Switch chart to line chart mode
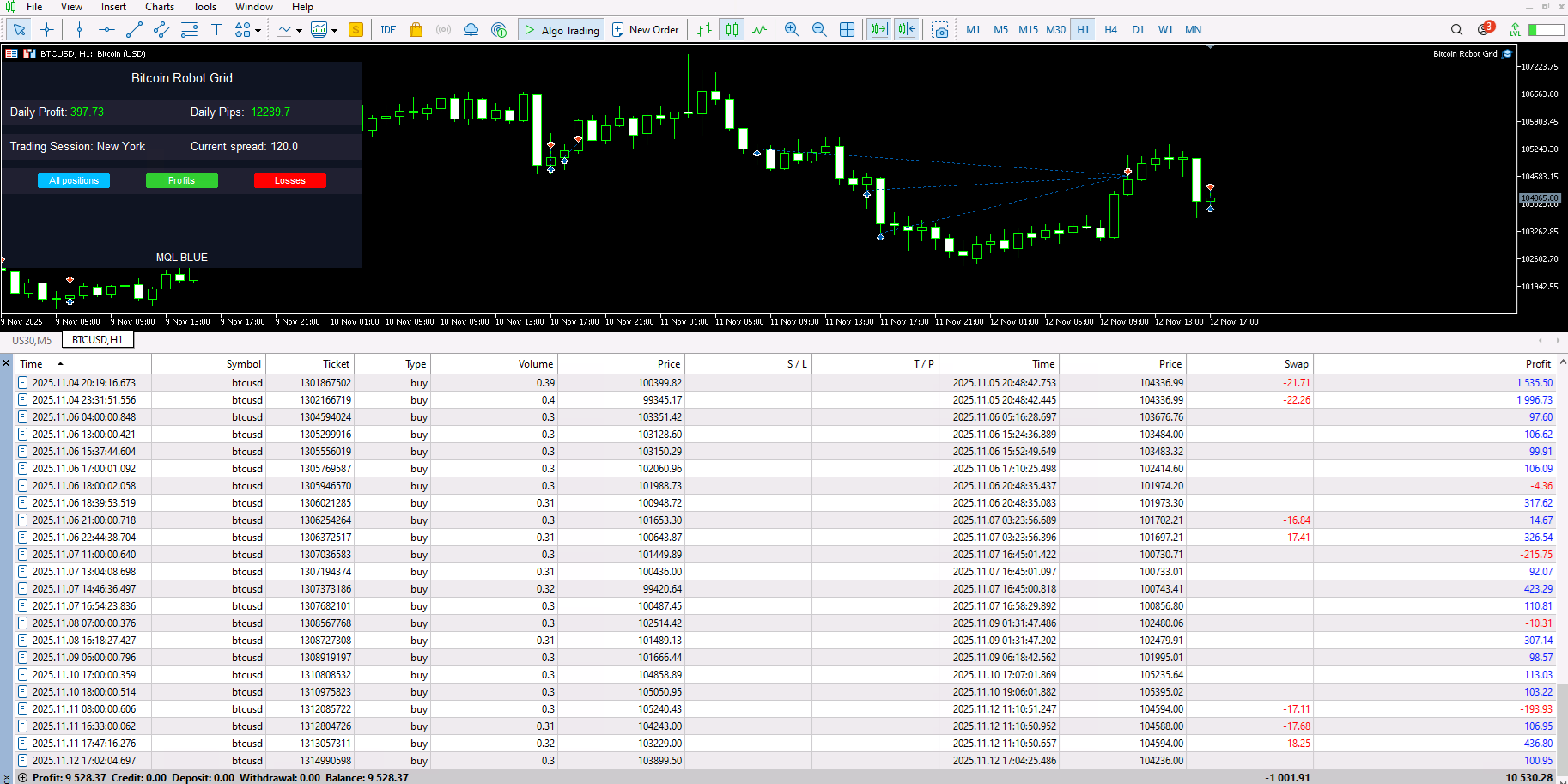This screenshot has height=784, width=1568. pyautogui.click(x=759, y=30)
